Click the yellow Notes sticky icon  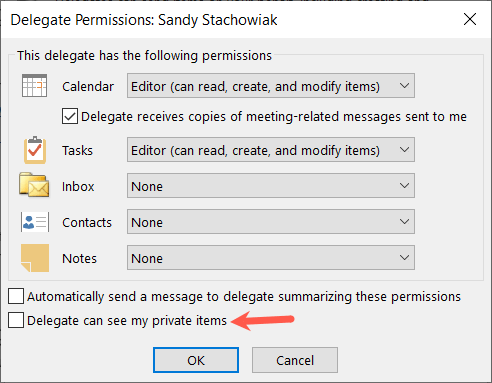(x=35, y=258)
